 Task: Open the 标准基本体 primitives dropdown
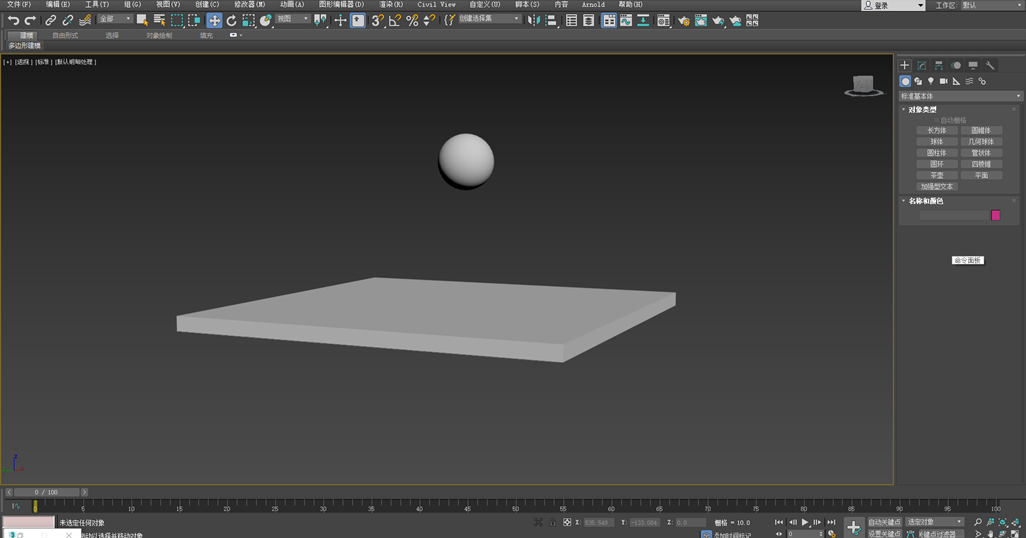960,96
